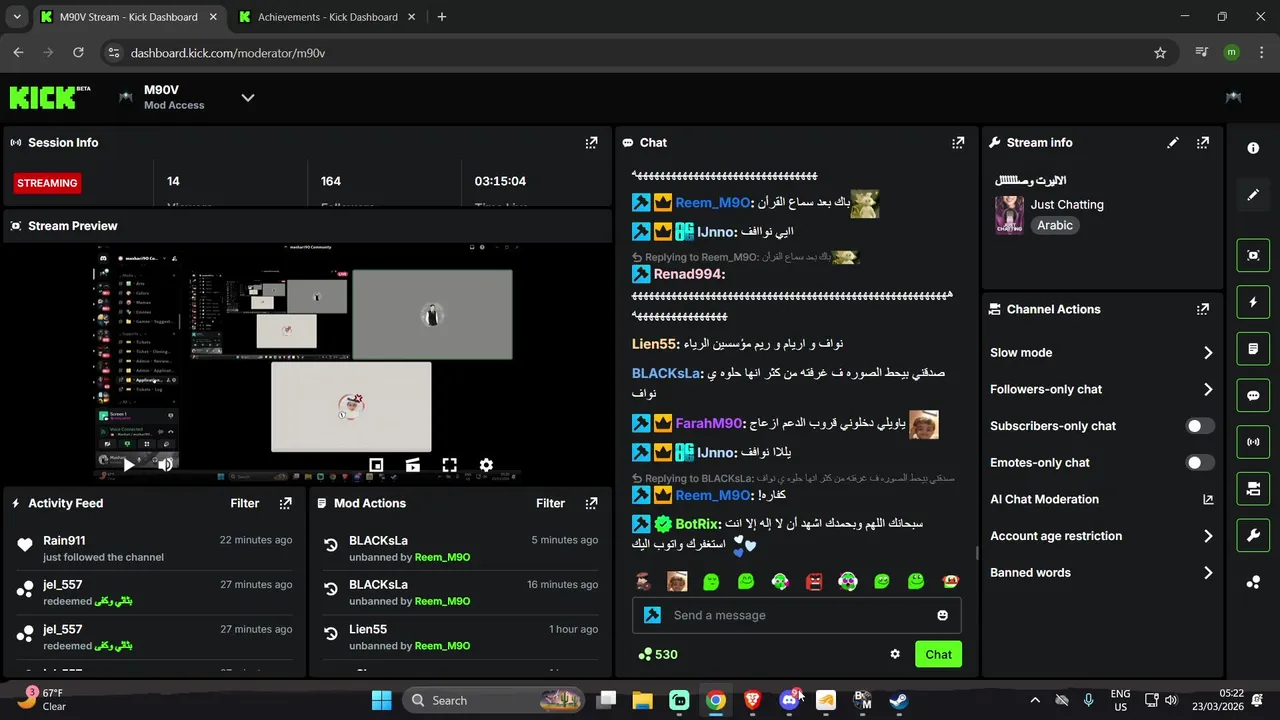This screenshot has height=720, width=1280.
Task: Select chat bubble icon in right sidebar
Action: 1253,396
